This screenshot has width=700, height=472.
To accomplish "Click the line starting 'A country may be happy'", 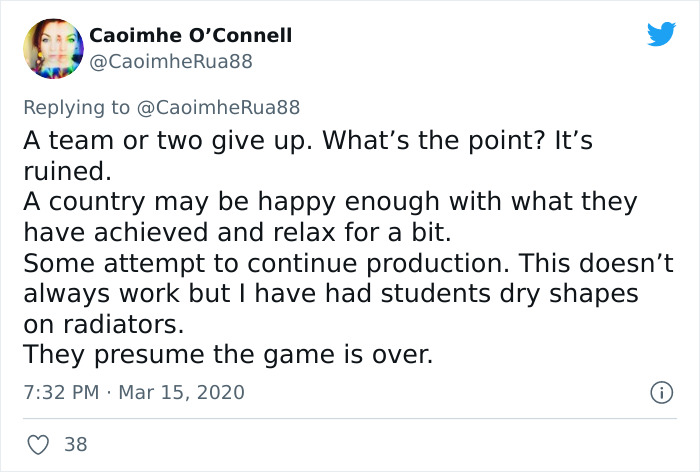I will click(330, 201).
